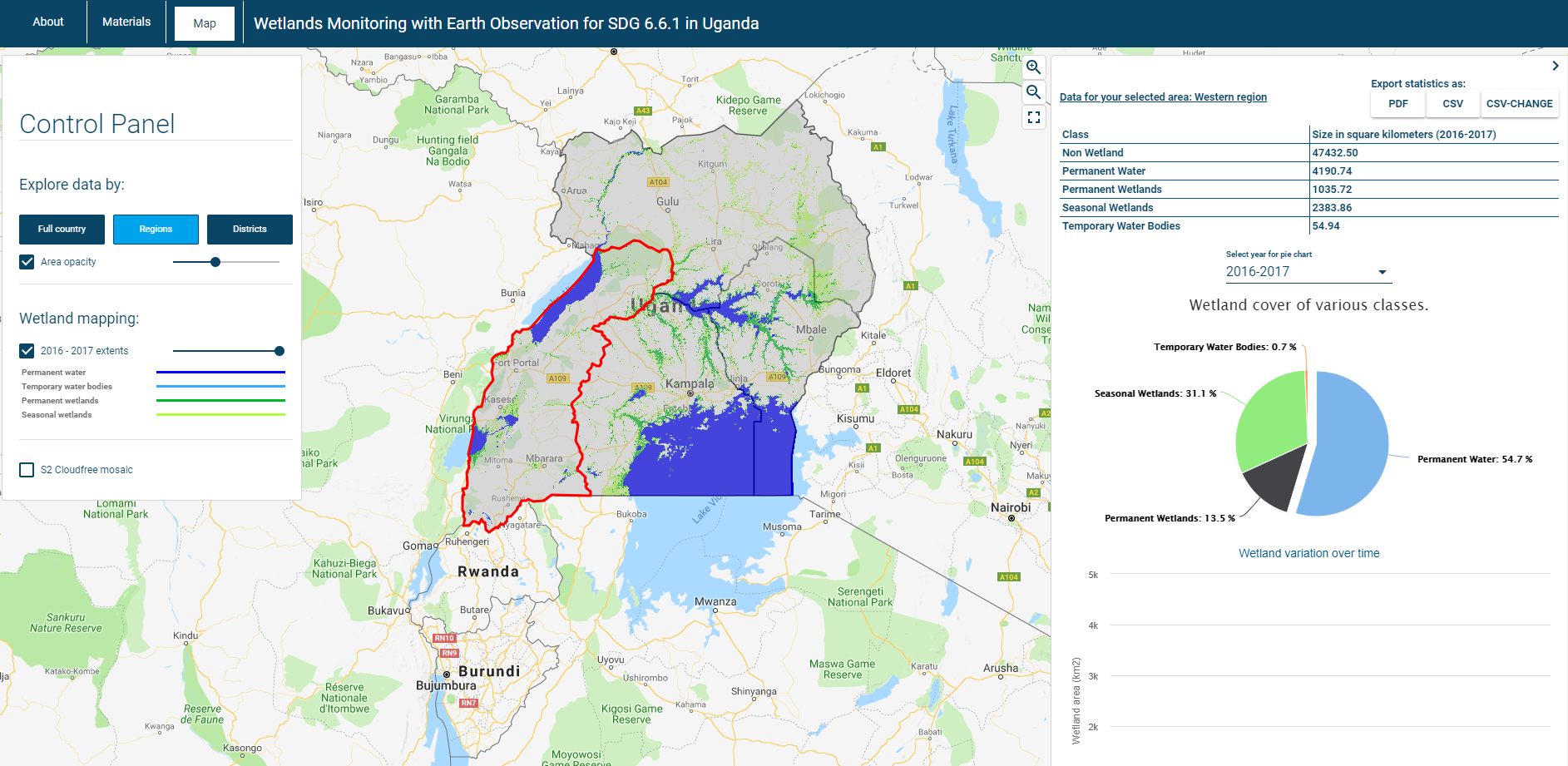Click the Temporary water bodies legend line
1568x766 pixels.
pos(220,387)
